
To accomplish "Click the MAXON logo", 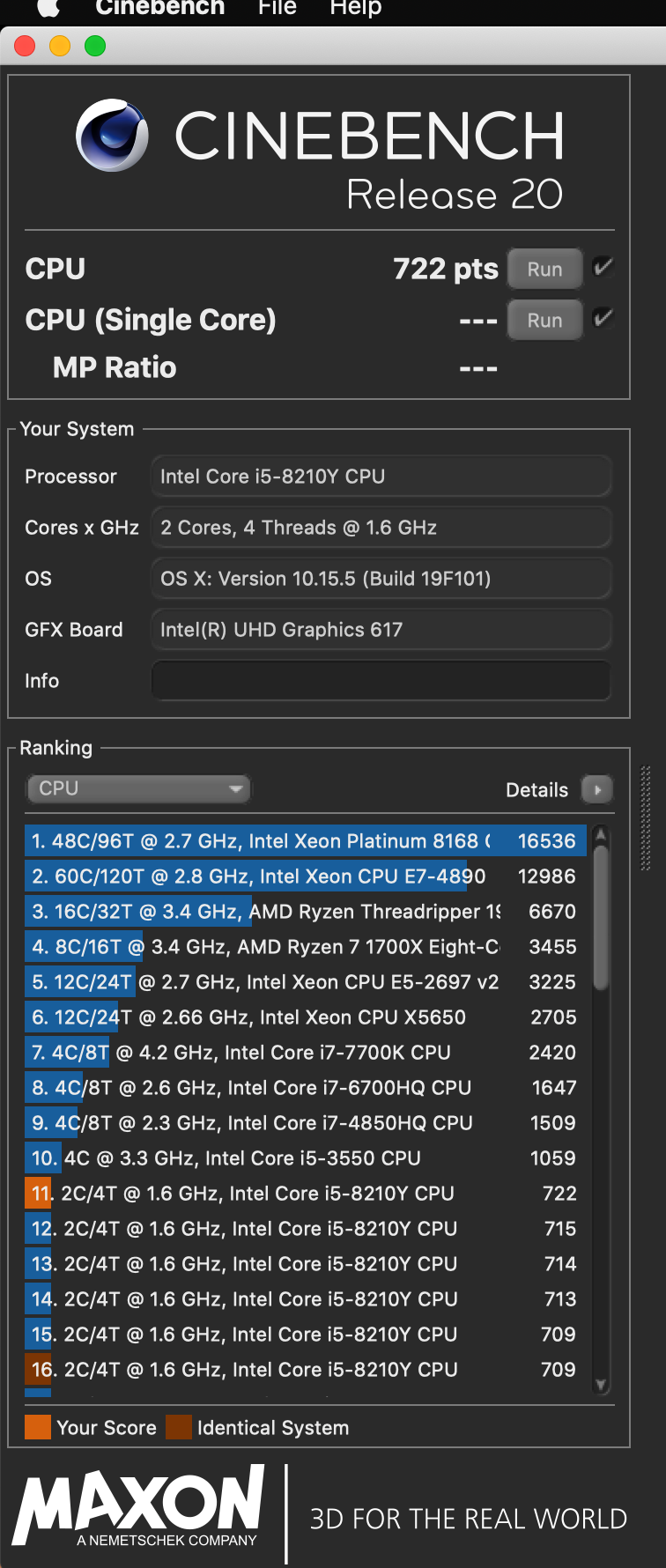I will [139, 1505].
